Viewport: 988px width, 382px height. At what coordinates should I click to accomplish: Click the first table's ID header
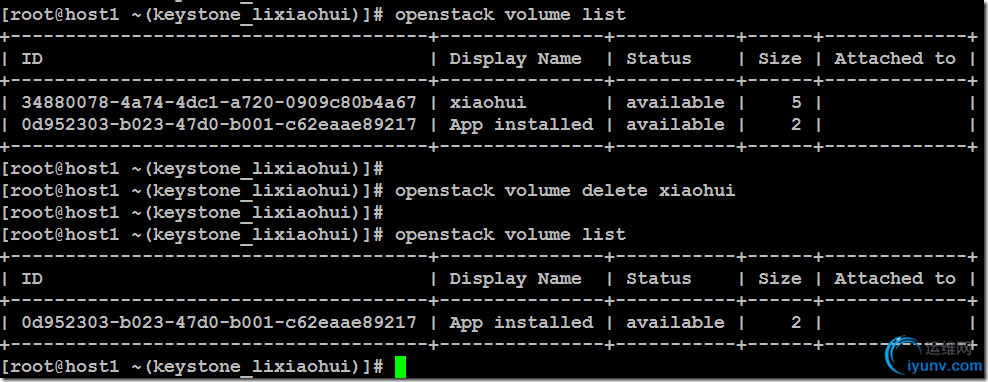32,59
